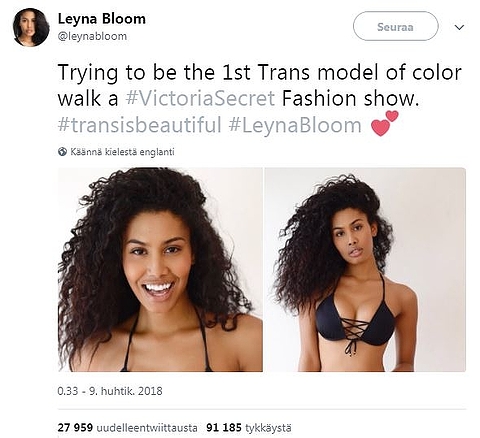
Task: View the 91 185 tykkäystä list
Action: 249,427
